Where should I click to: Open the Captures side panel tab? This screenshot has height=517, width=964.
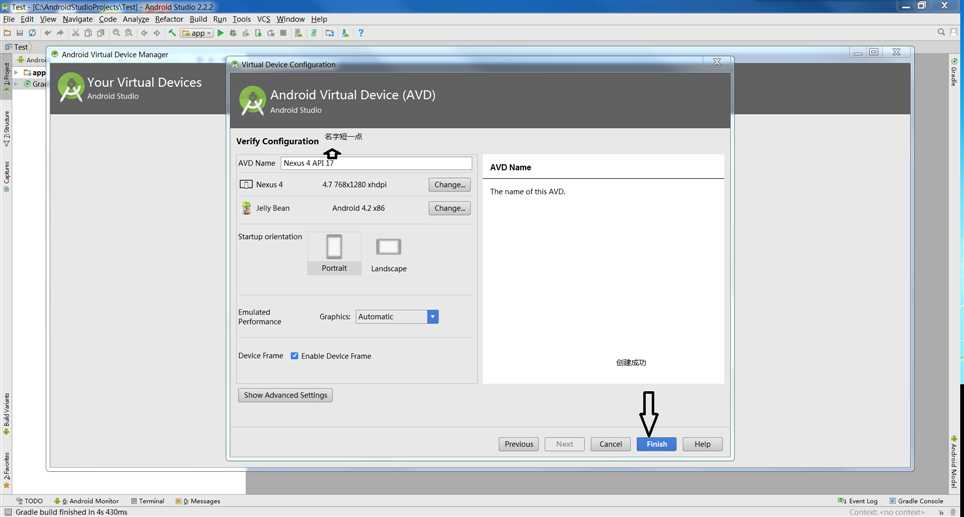click(x=6, y=176)
